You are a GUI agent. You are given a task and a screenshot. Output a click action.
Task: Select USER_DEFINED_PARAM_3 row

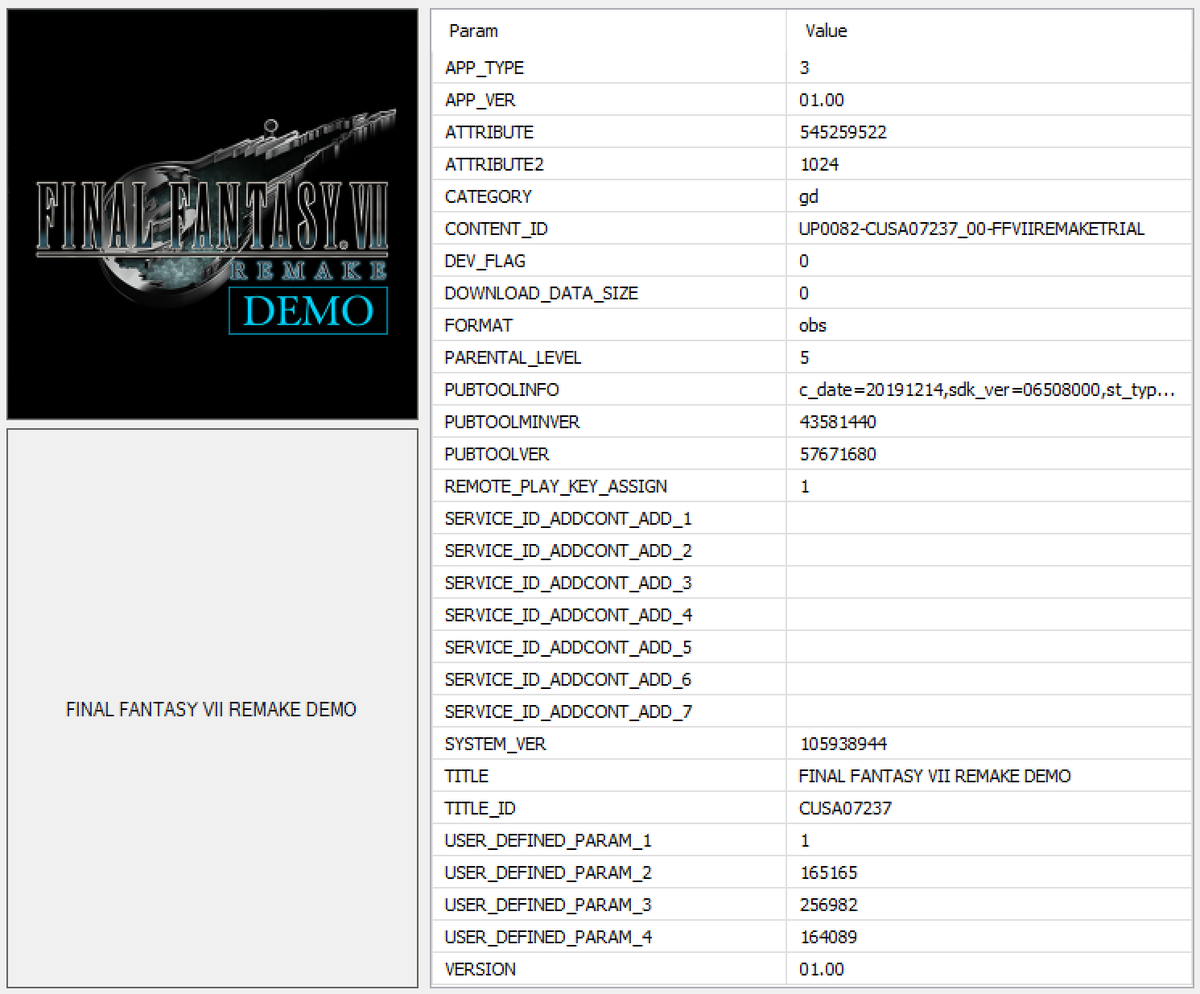pyautogui.click(x=812, y=905)
